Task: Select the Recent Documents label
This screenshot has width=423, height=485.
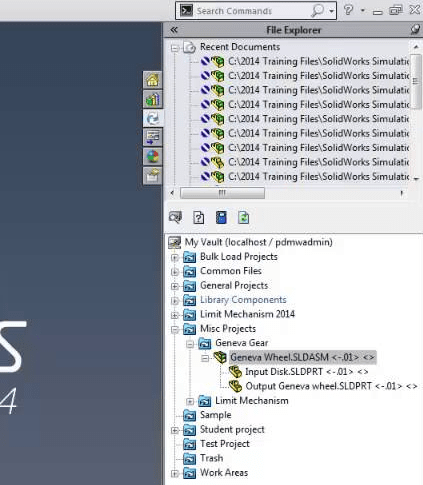Action: [240, 47]
